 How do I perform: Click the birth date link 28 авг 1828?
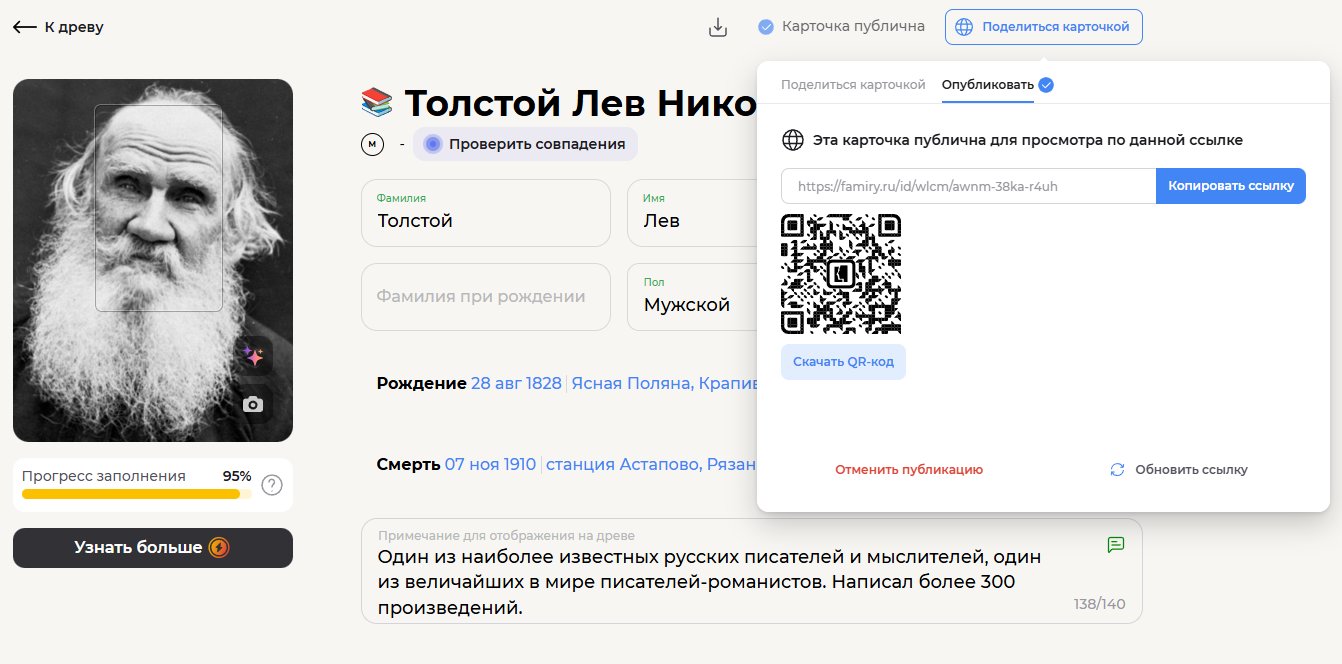click(x=515, y=382)
